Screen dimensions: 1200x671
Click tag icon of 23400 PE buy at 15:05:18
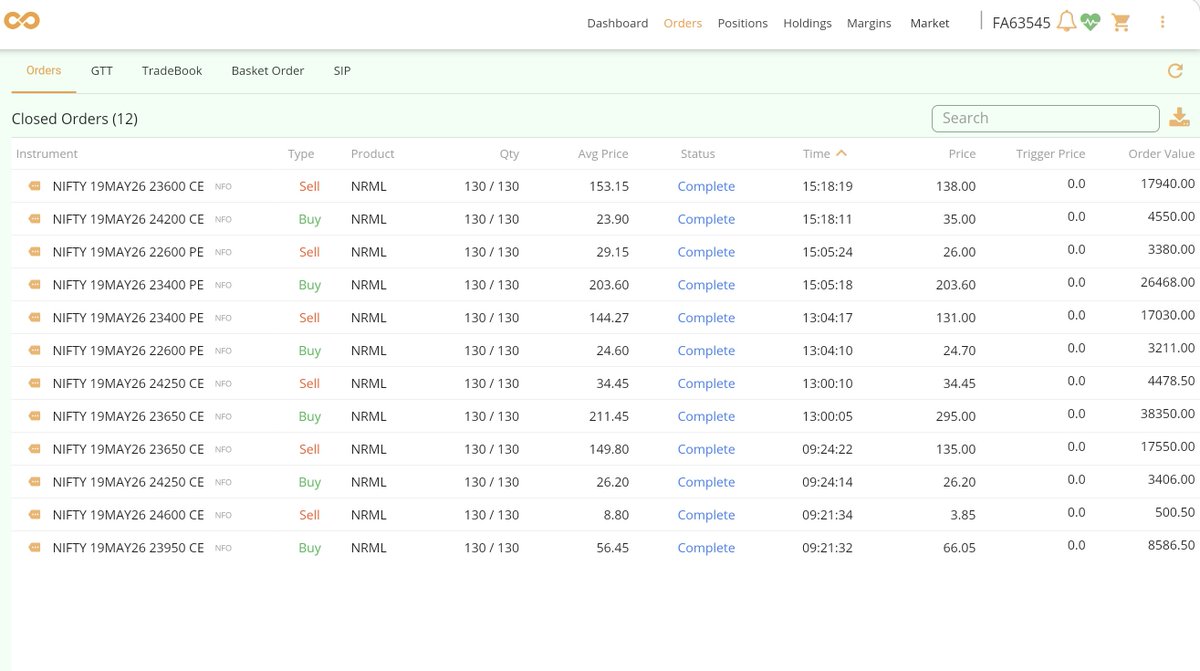tap(35, 285)
